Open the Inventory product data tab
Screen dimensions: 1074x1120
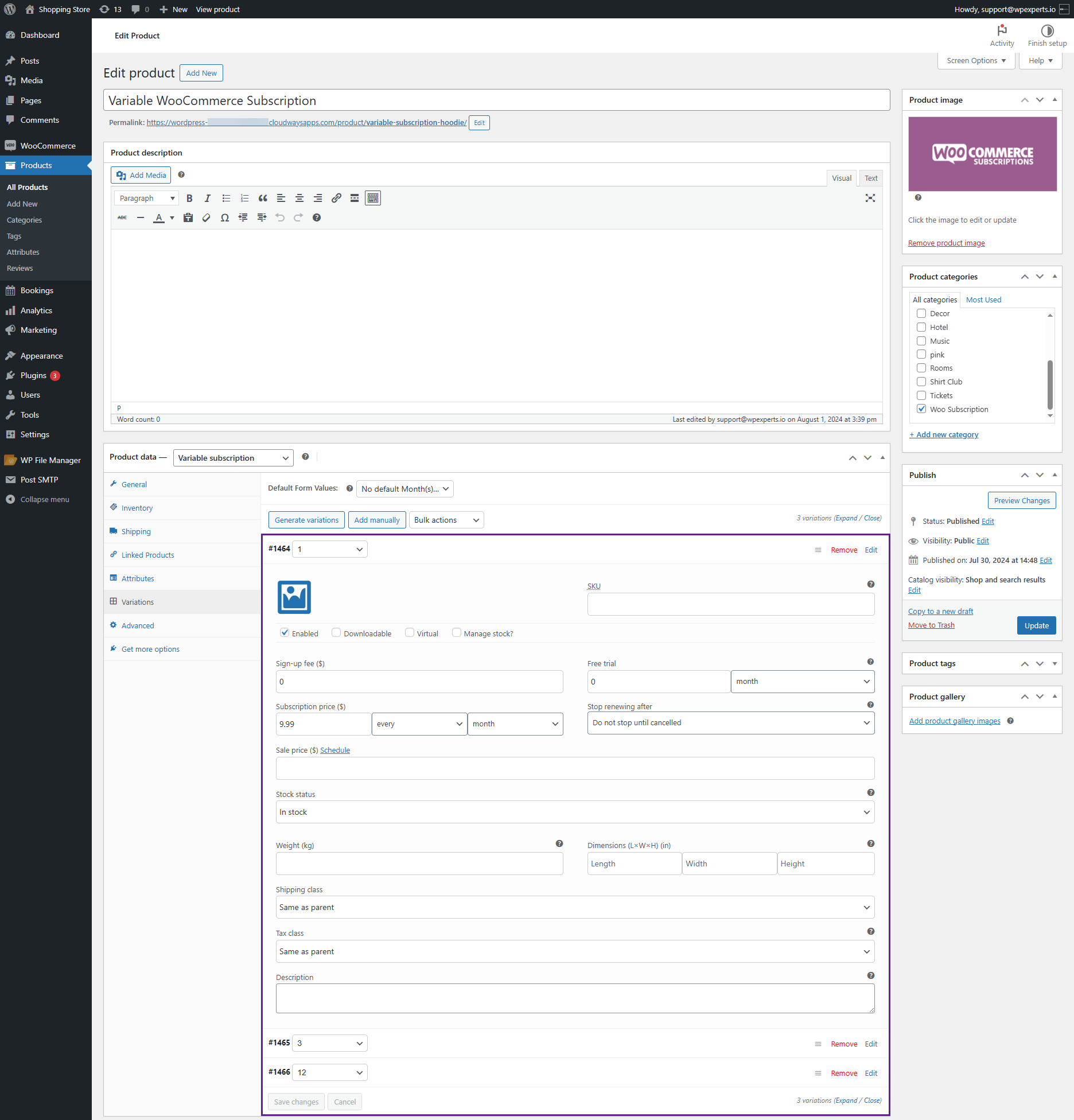(137, 508)
